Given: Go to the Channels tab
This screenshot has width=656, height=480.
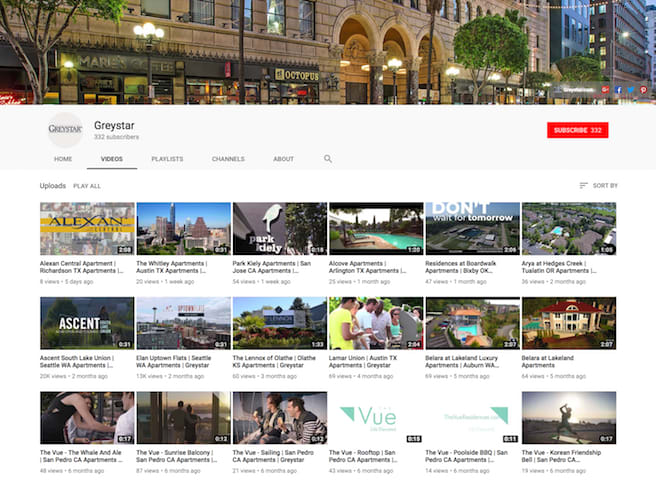Looking at the screenshot, I should (228, 159).
